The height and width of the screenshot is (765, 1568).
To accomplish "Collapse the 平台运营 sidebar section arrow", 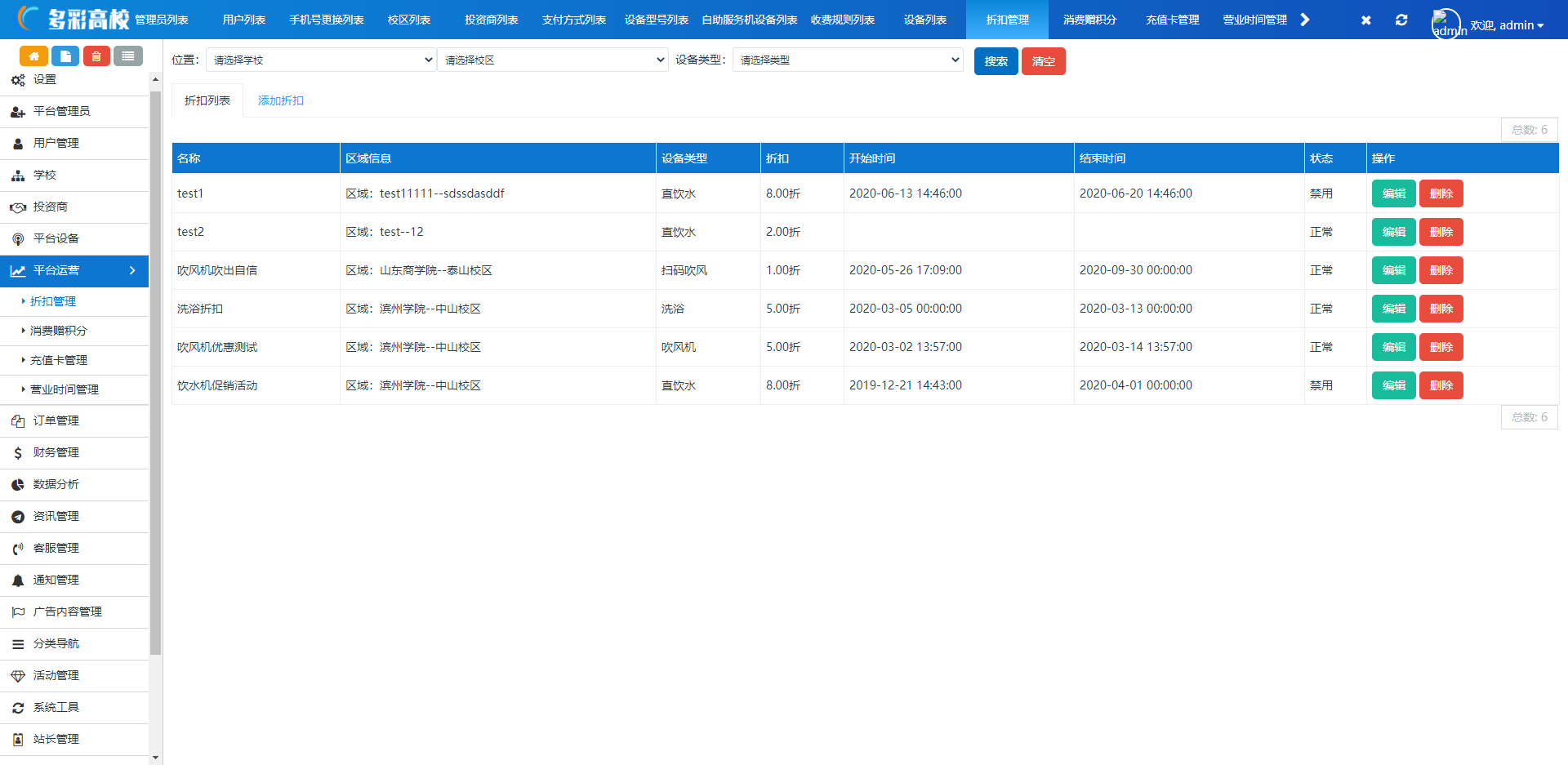I will [132, 270].
